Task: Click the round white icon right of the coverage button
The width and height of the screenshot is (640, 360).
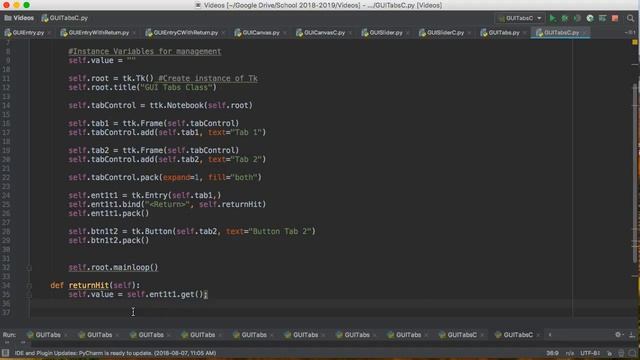Action: point(590,18)
